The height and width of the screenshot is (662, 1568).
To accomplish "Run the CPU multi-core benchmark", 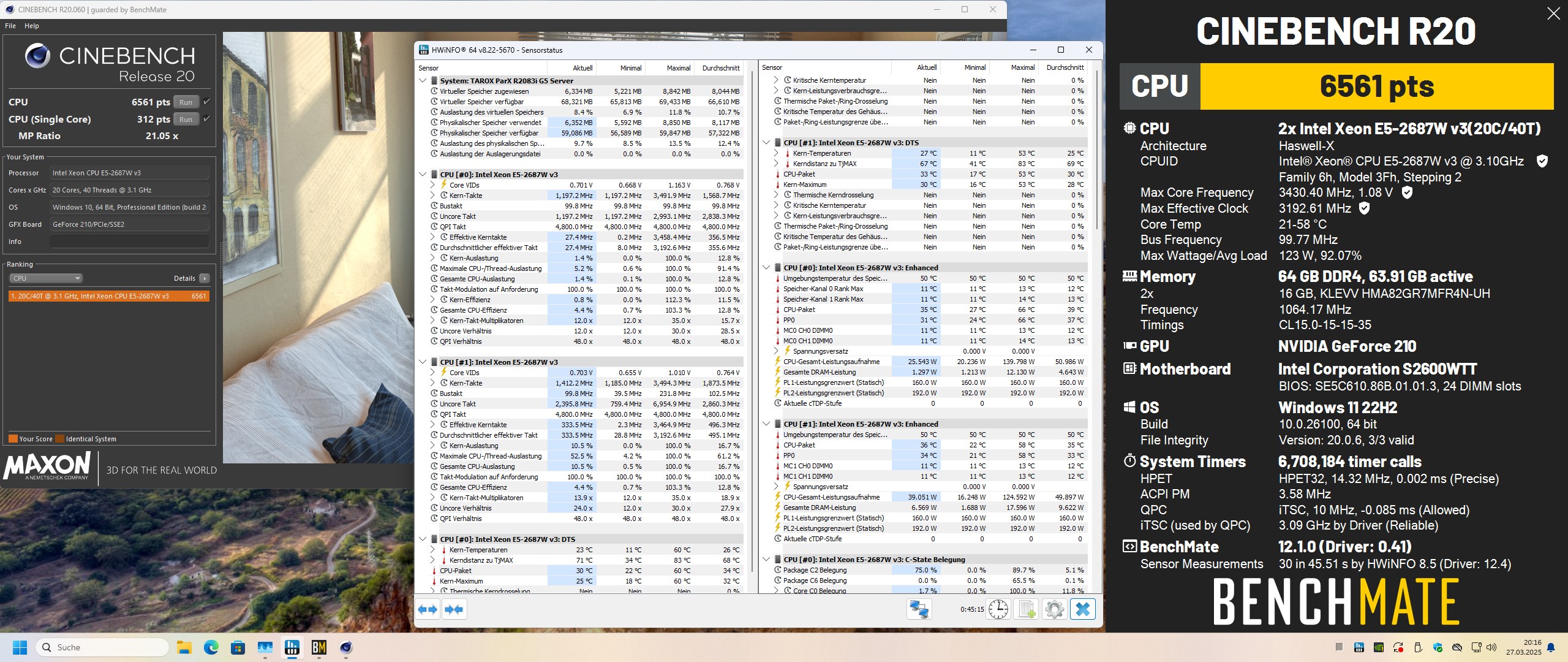I will pyautogui.click(x=186, y=102).
